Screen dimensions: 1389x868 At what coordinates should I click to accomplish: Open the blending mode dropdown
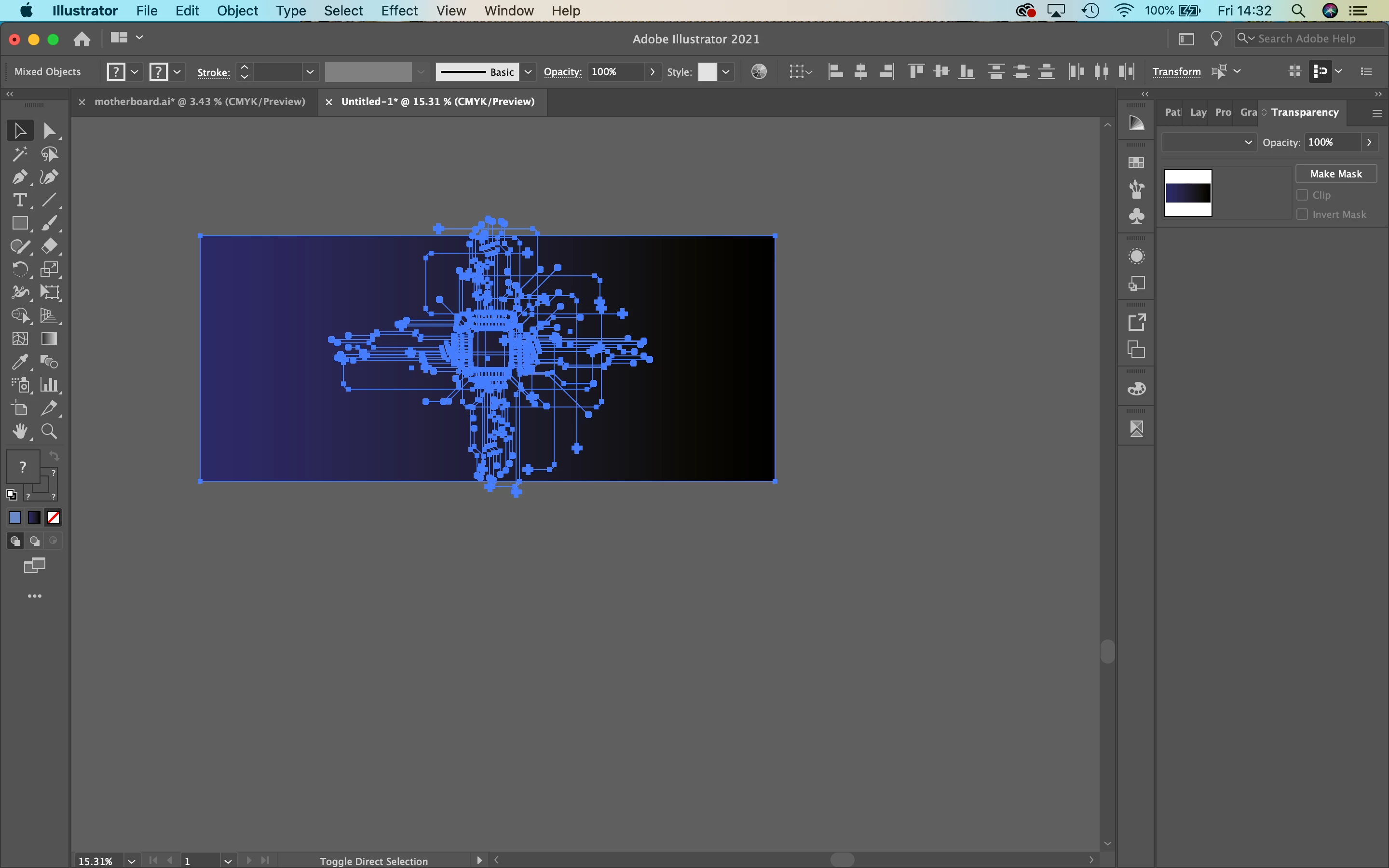pos(1208,142)
